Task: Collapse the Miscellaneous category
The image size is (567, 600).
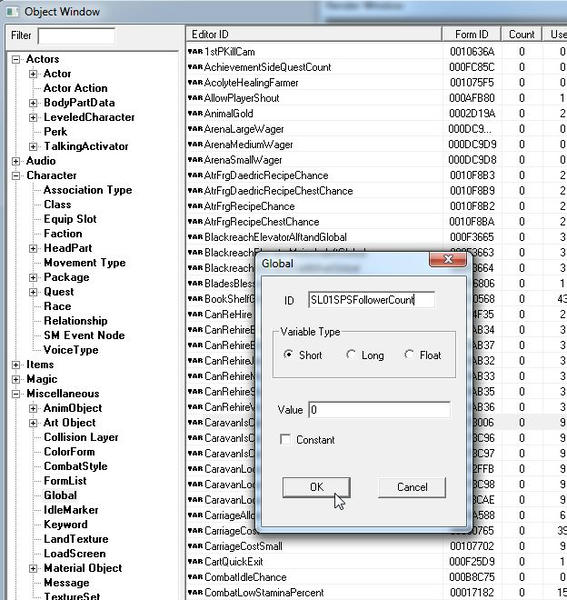Action: [16, 394]
